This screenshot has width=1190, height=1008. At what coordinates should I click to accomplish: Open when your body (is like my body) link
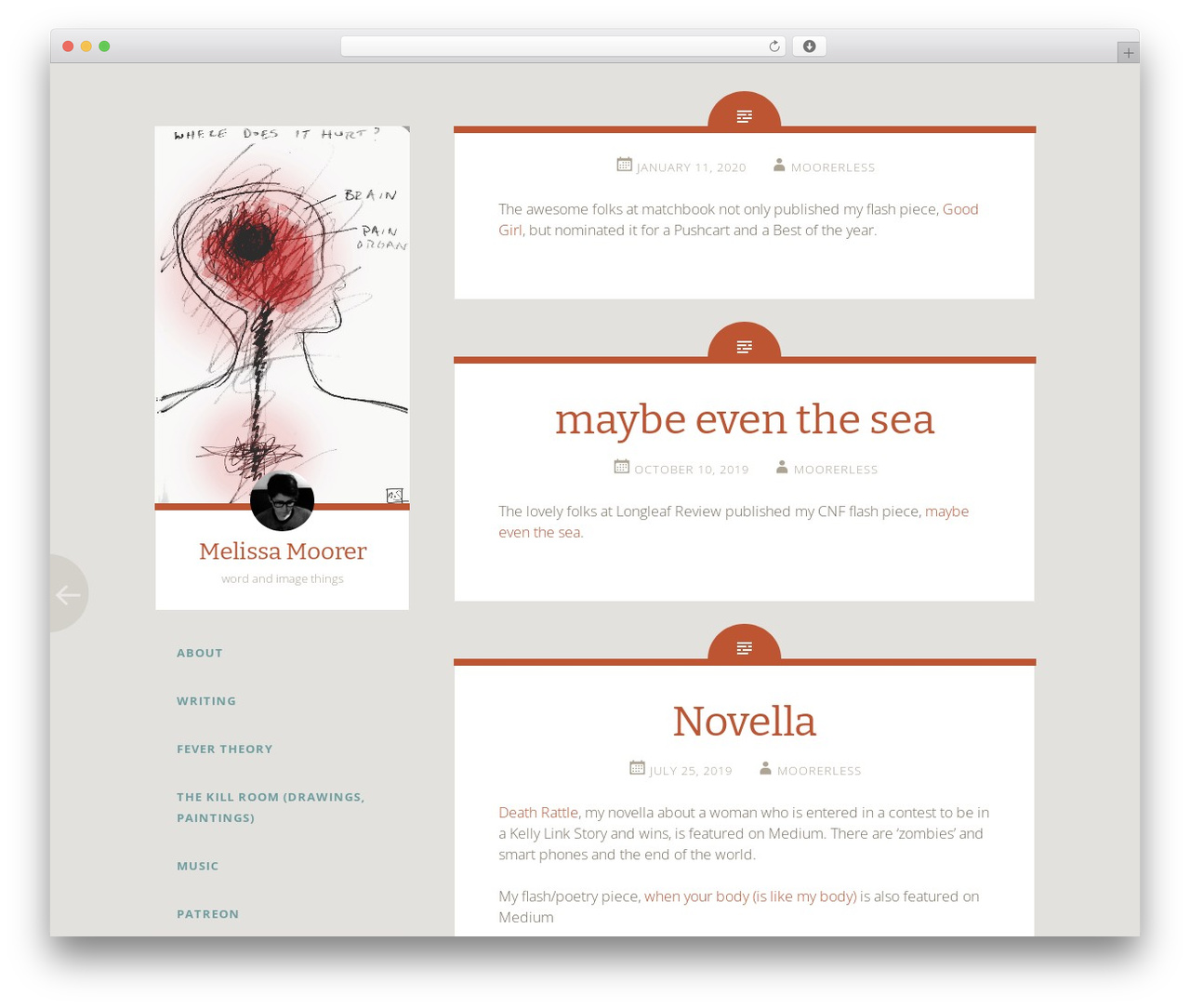pos(750,896)
